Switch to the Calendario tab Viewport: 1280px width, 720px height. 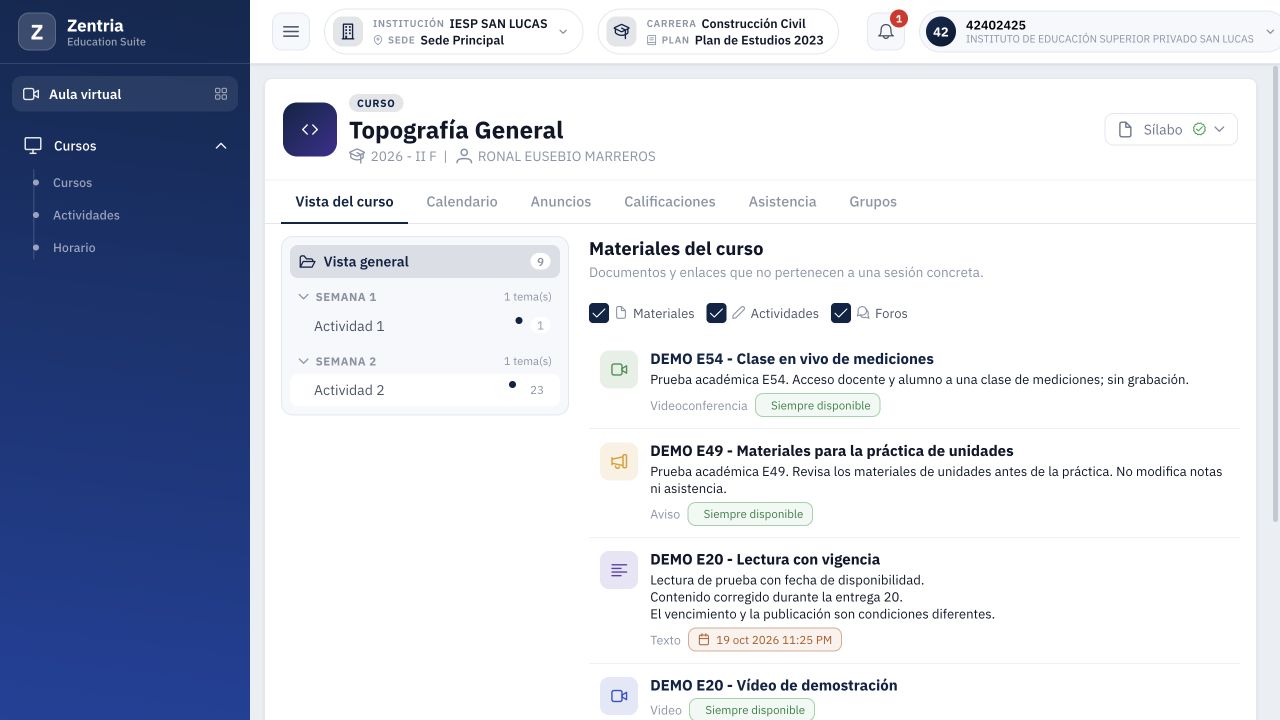point(462,202)
